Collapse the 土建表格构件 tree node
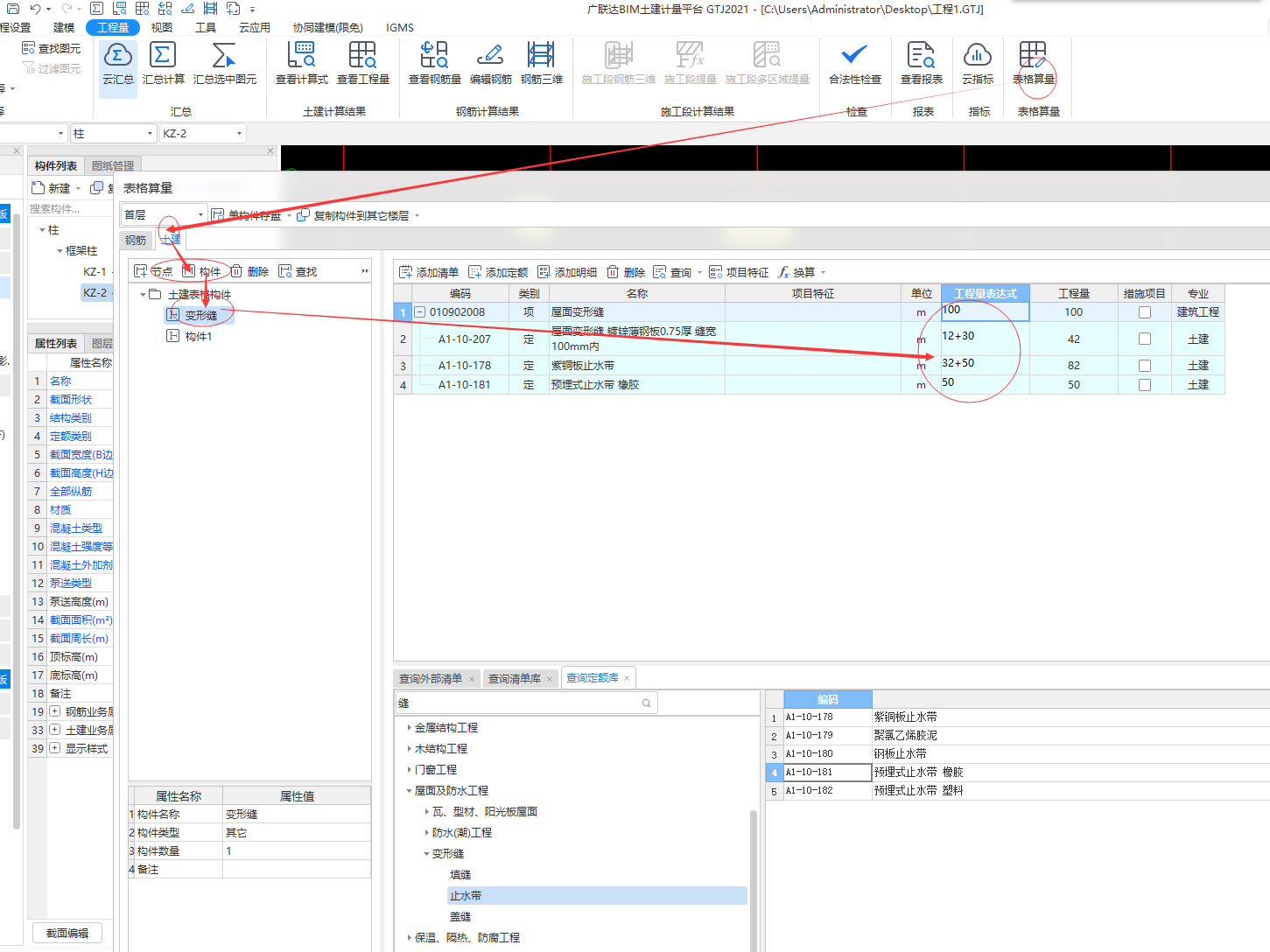The width and height of the screenshot is (1270, 952). (x=143, y=295)
